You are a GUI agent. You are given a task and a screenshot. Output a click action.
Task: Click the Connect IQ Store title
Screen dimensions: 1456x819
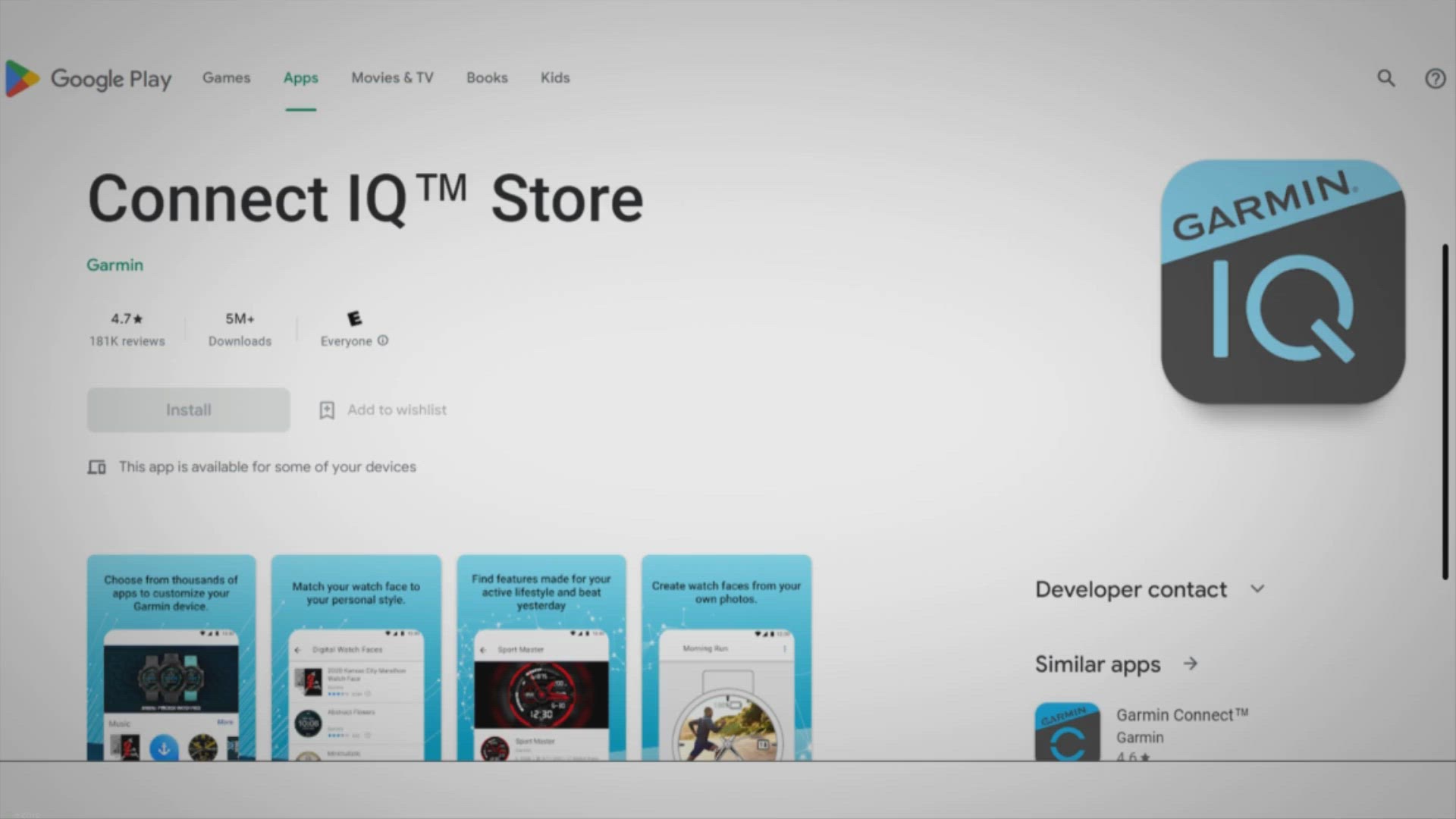coord(366,199)
